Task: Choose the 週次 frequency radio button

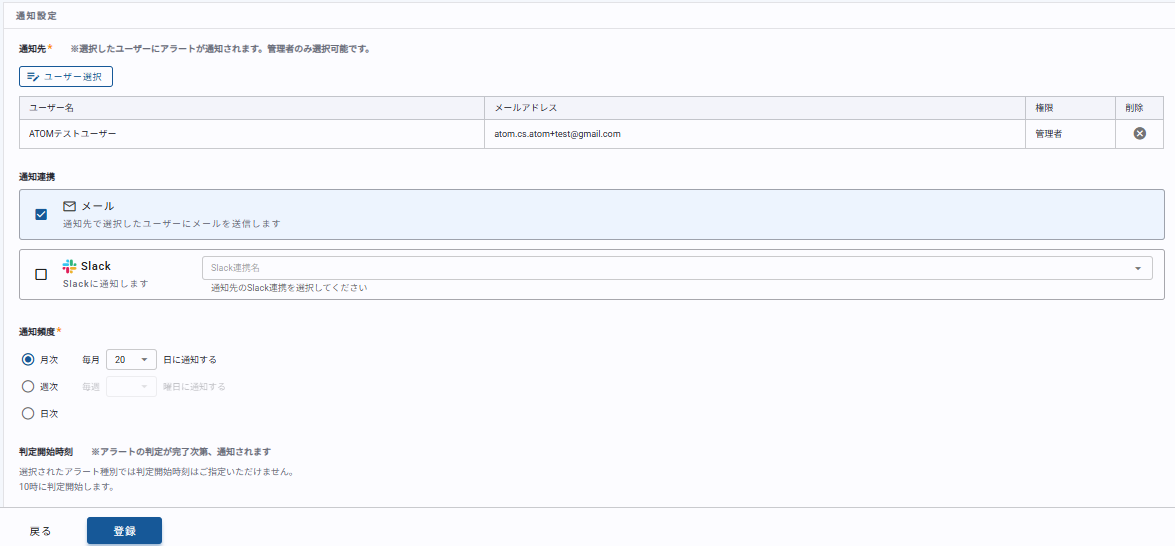Action: coord(28,386)
